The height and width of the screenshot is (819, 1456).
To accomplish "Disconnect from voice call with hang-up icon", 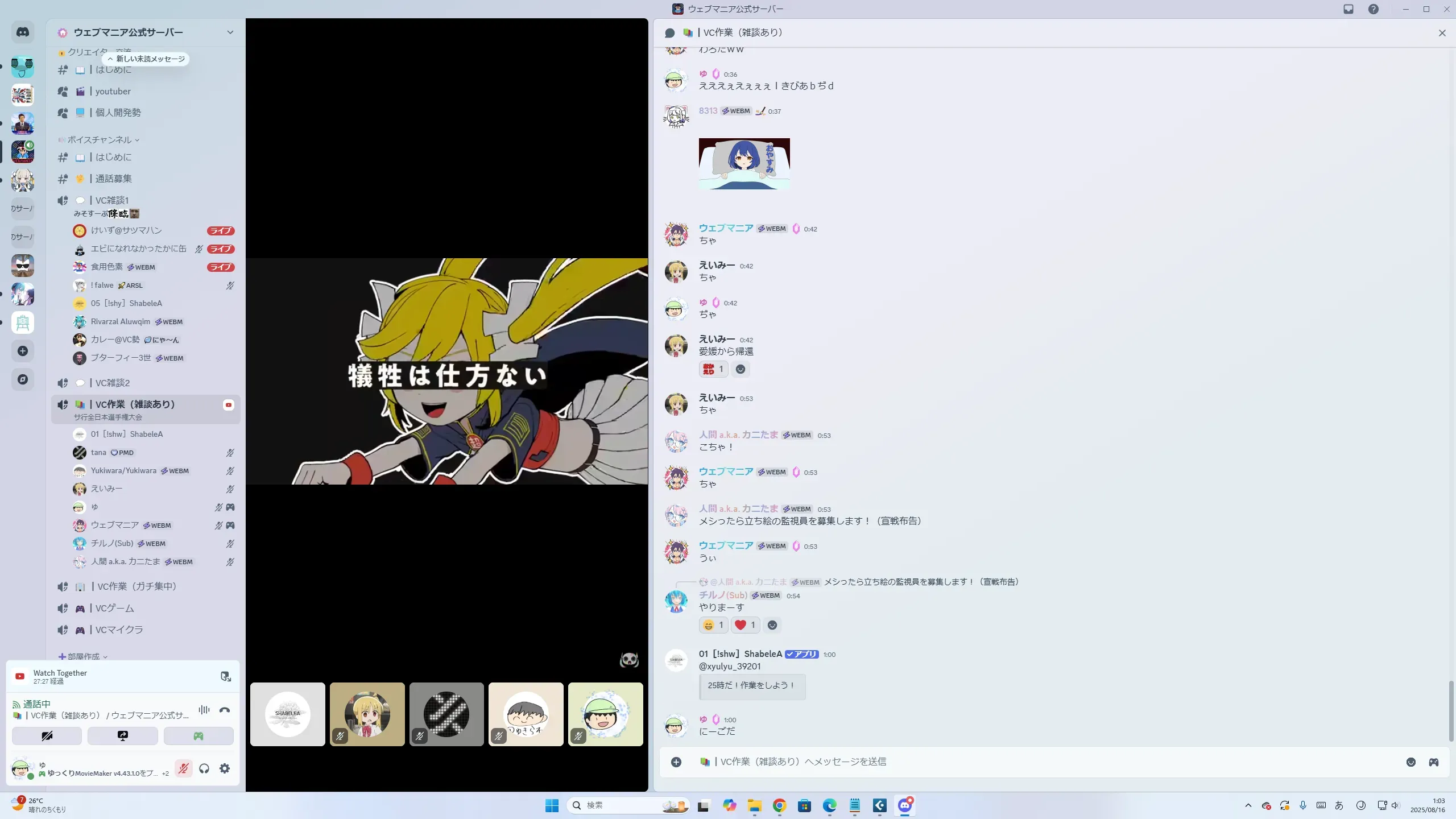I will tap(225, 710).
